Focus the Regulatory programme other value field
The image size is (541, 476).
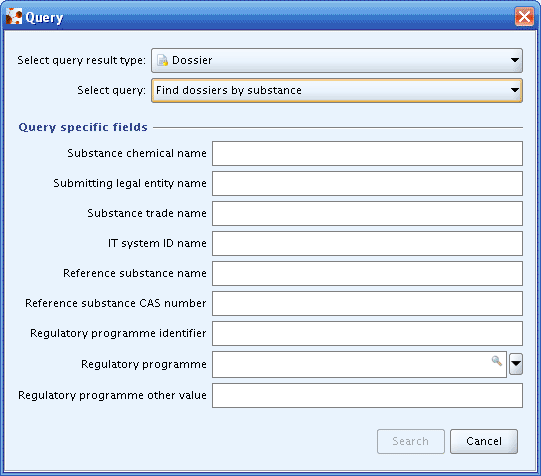(367, 395)
